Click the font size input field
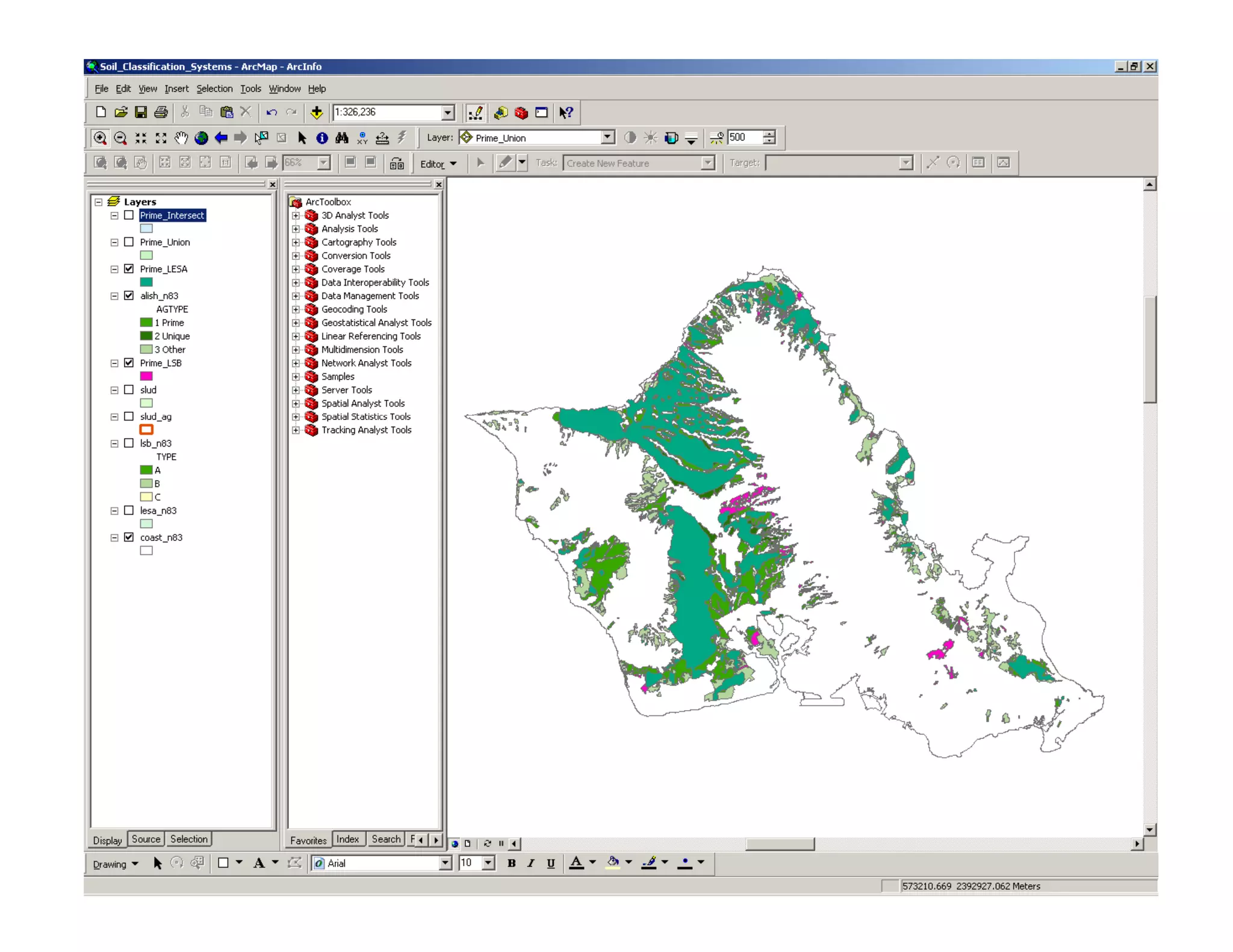The height and width of the screenshot is (952, 1233). pyautogui.click(x=470, y=863)
